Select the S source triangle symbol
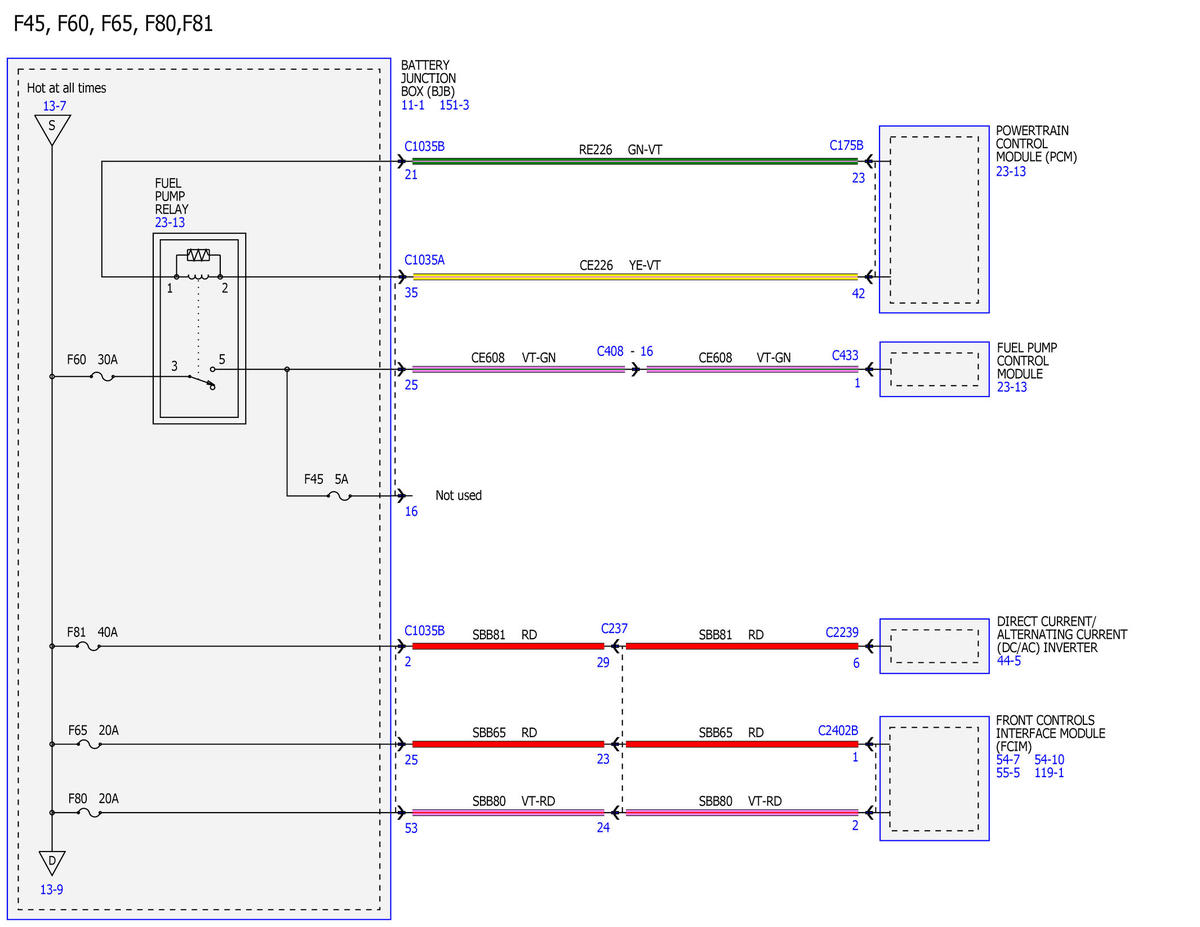The image size is (1200, 927). point(51,130)
